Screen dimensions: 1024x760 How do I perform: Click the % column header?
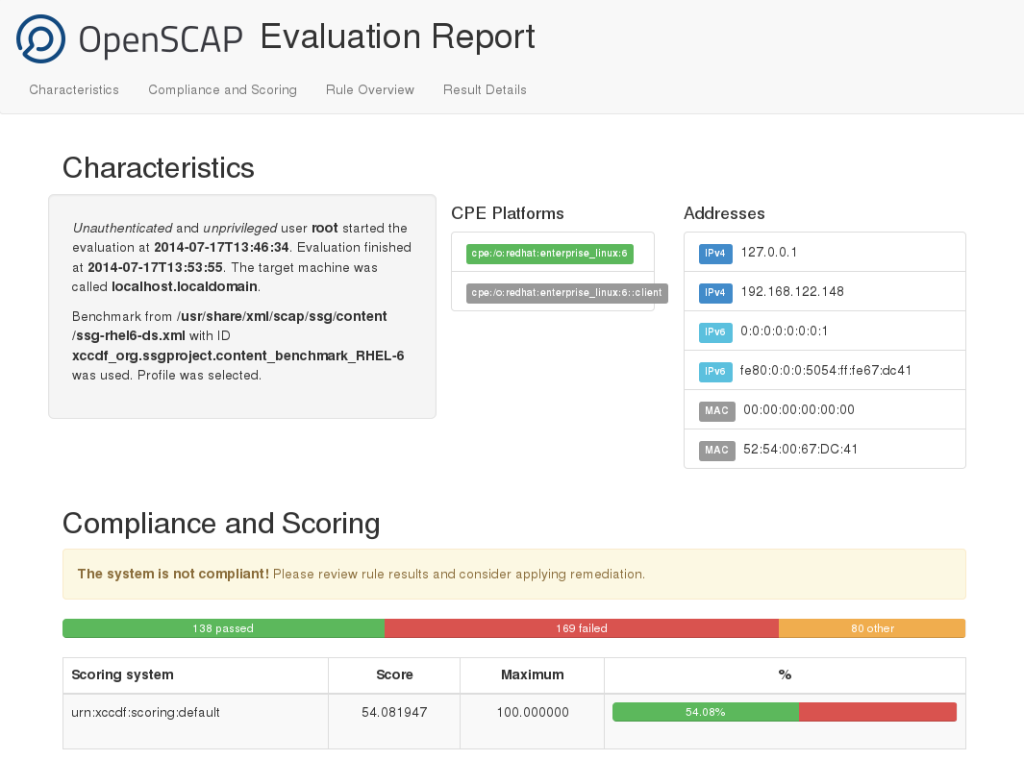pos(784,674)
